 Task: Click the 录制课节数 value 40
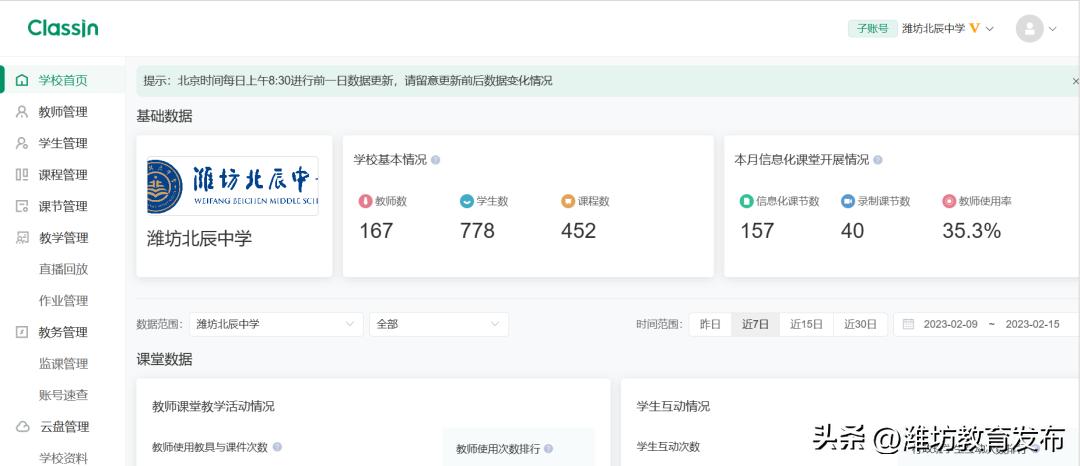click(x=852, y=231)
